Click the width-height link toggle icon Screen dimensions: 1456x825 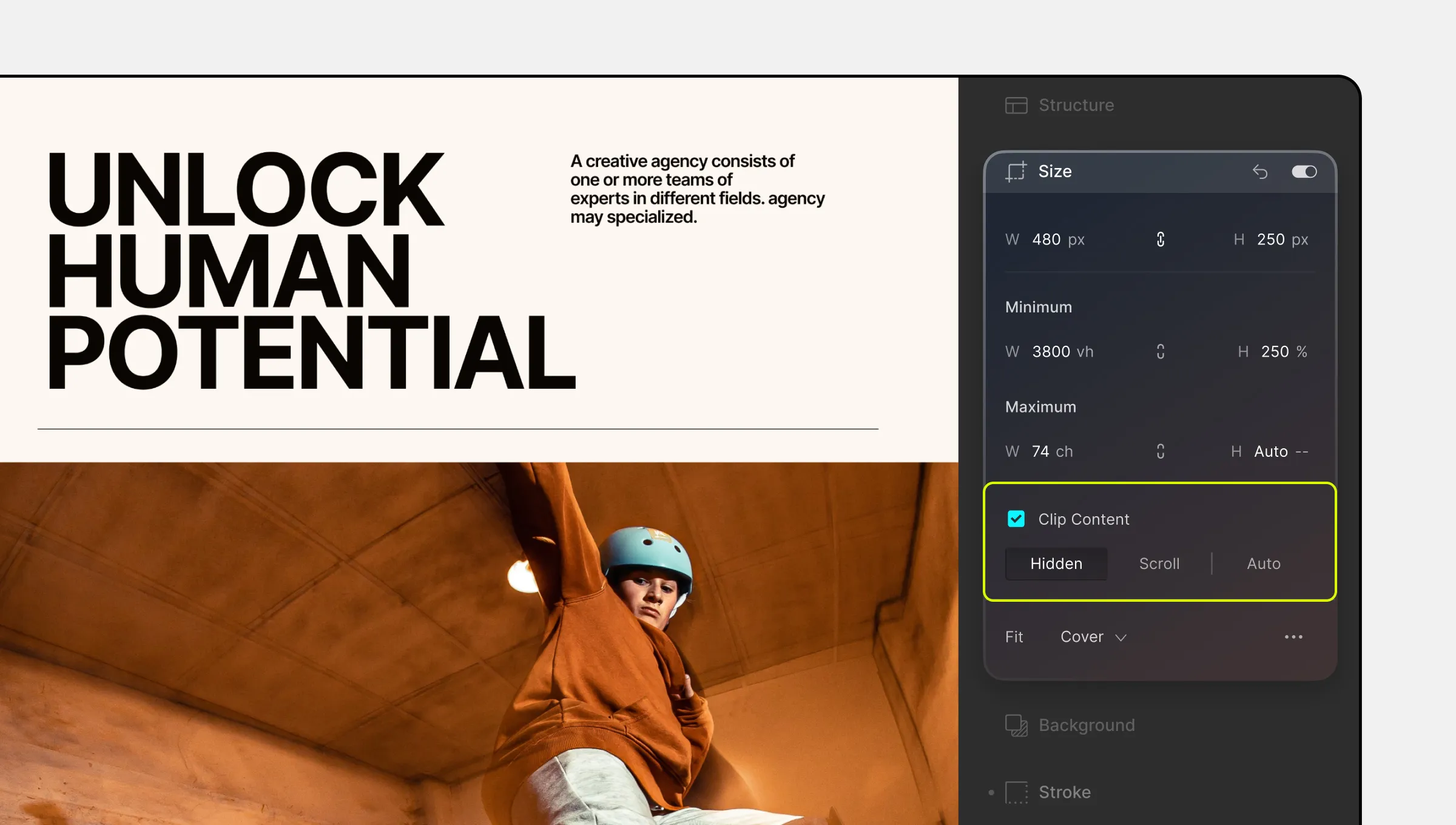point(1160,239)
